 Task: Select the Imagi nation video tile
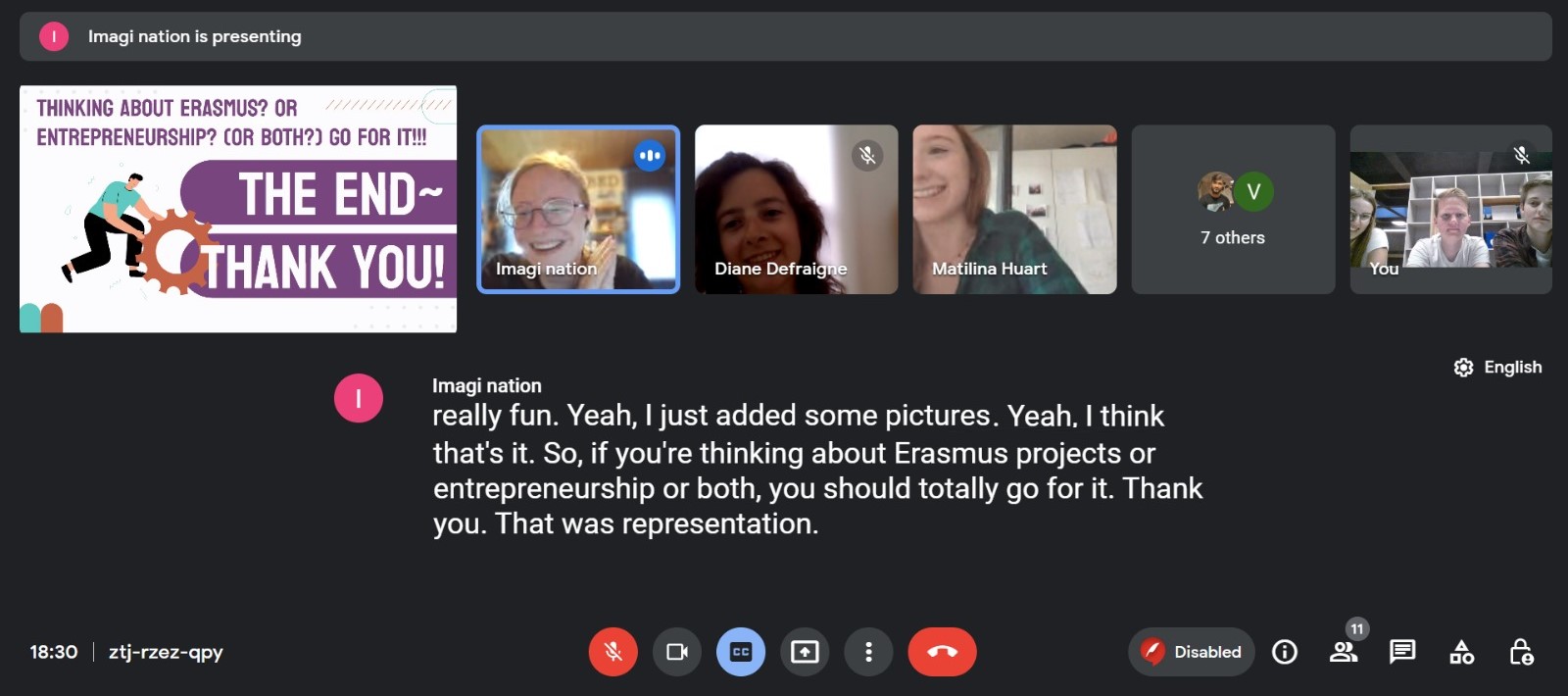coord(578,209)
